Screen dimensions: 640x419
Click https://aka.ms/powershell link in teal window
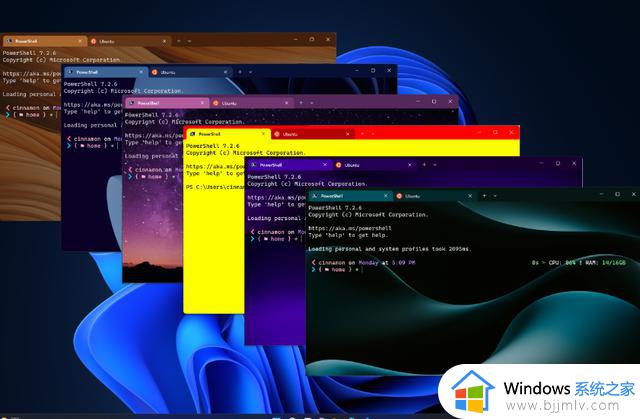(x=350, y=228)
